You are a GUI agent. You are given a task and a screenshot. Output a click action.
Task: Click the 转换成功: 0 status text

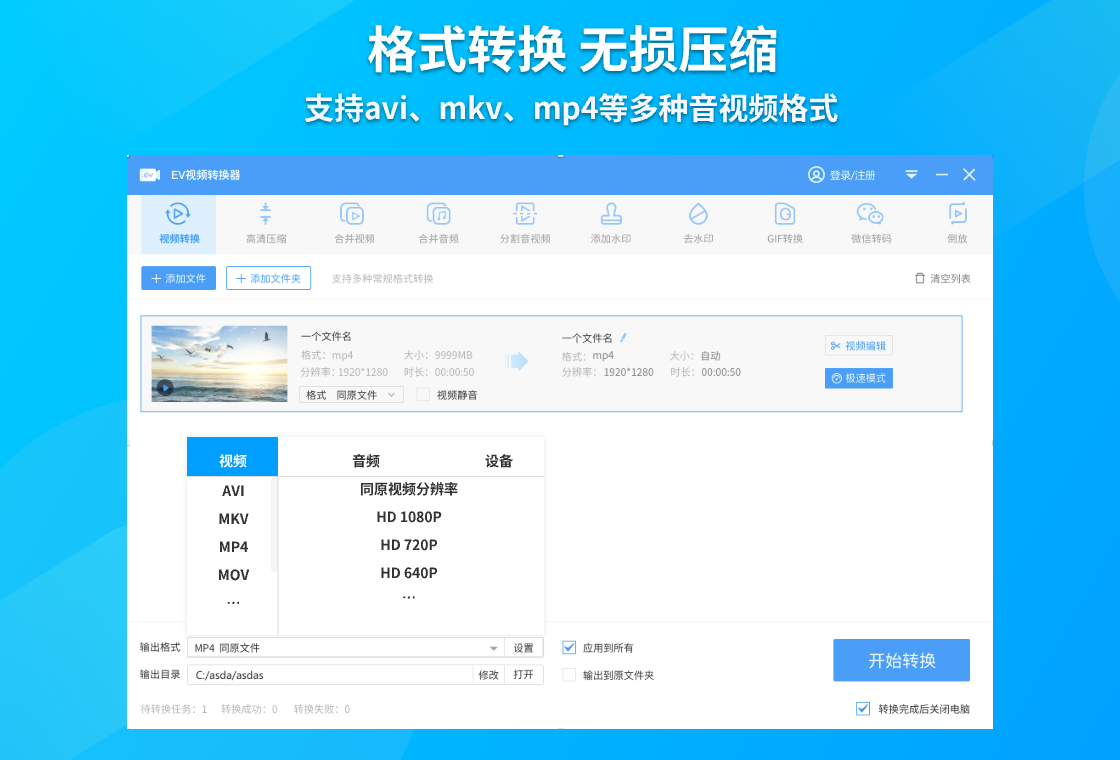pyautogui.click(x=249, y=709)
